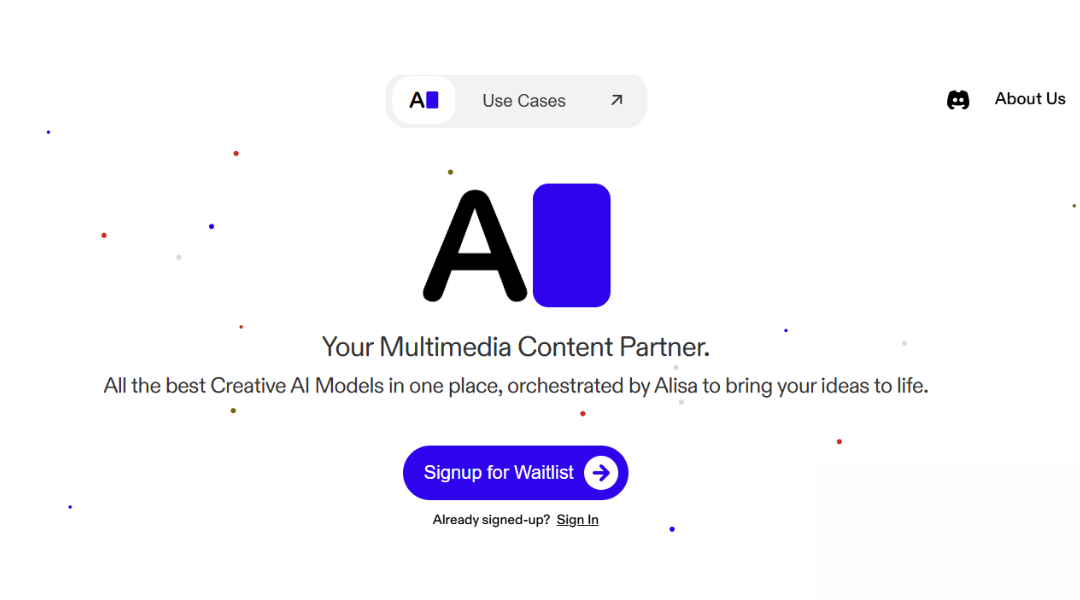Follow the Sign In link

point(577,520)
